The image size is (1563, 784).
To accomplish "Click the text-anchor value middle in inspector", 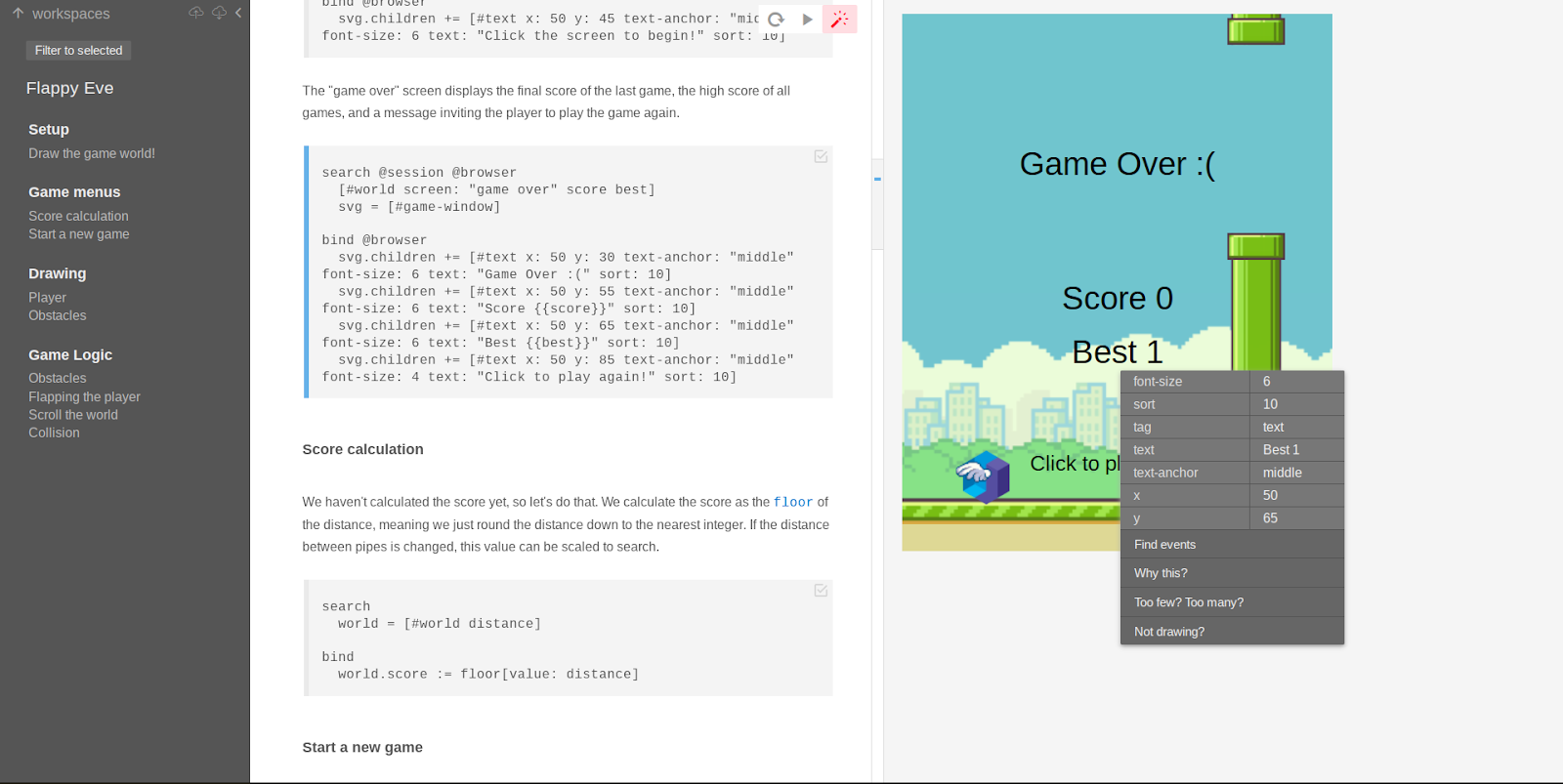I will [x=1282, y=473].
